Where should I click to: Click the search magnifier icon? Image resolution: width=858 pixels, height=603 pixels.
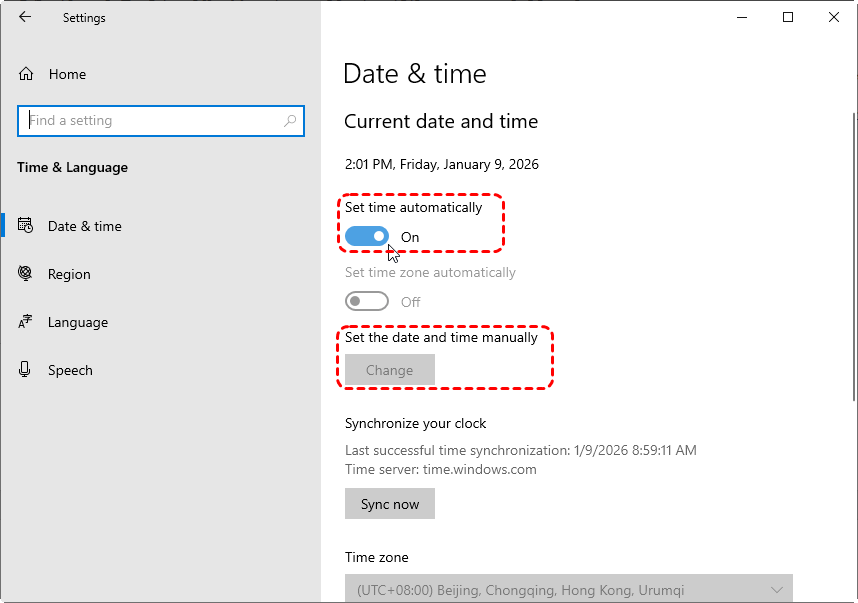(290, 121)
